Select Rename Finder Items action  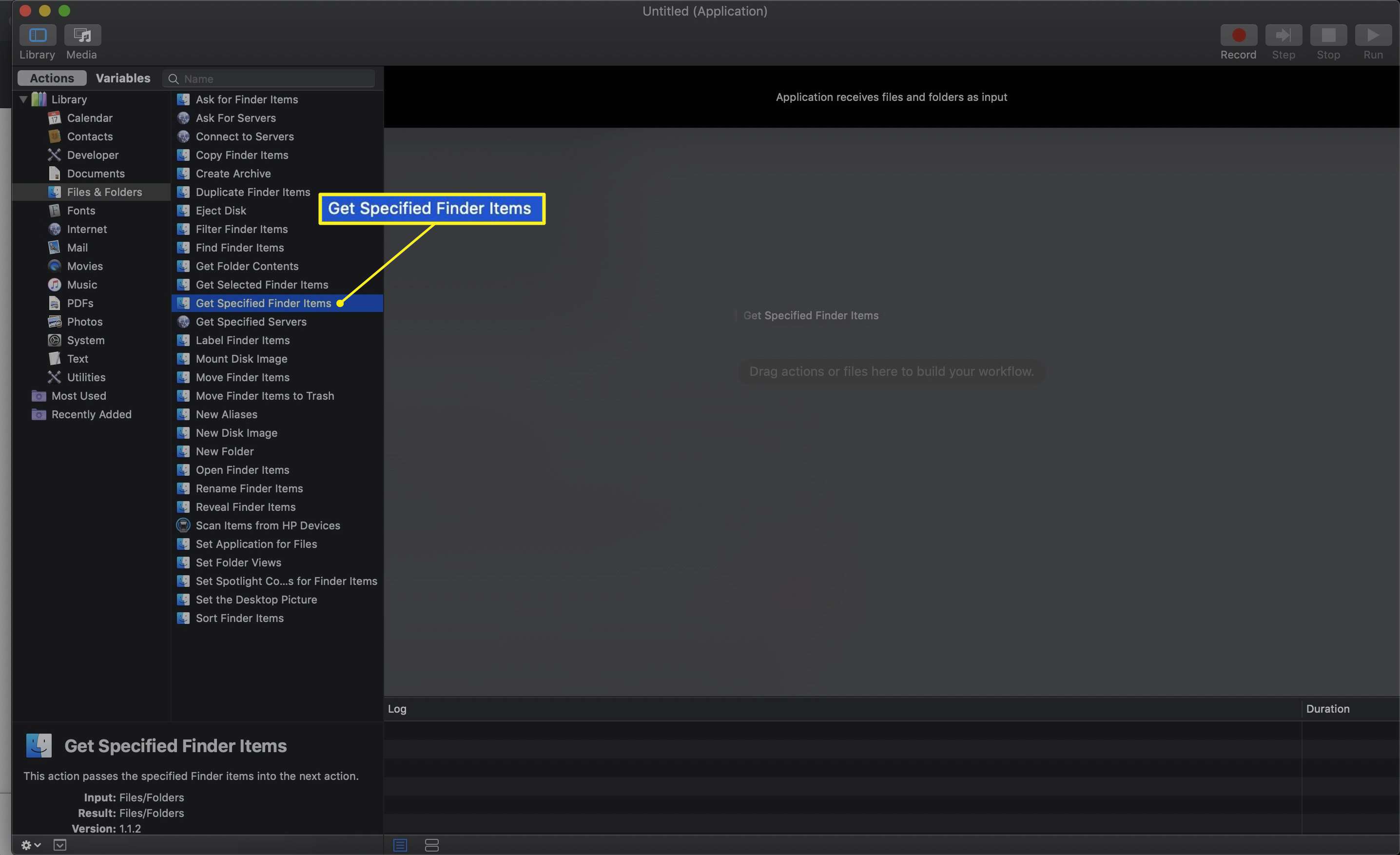coord(249,488)
